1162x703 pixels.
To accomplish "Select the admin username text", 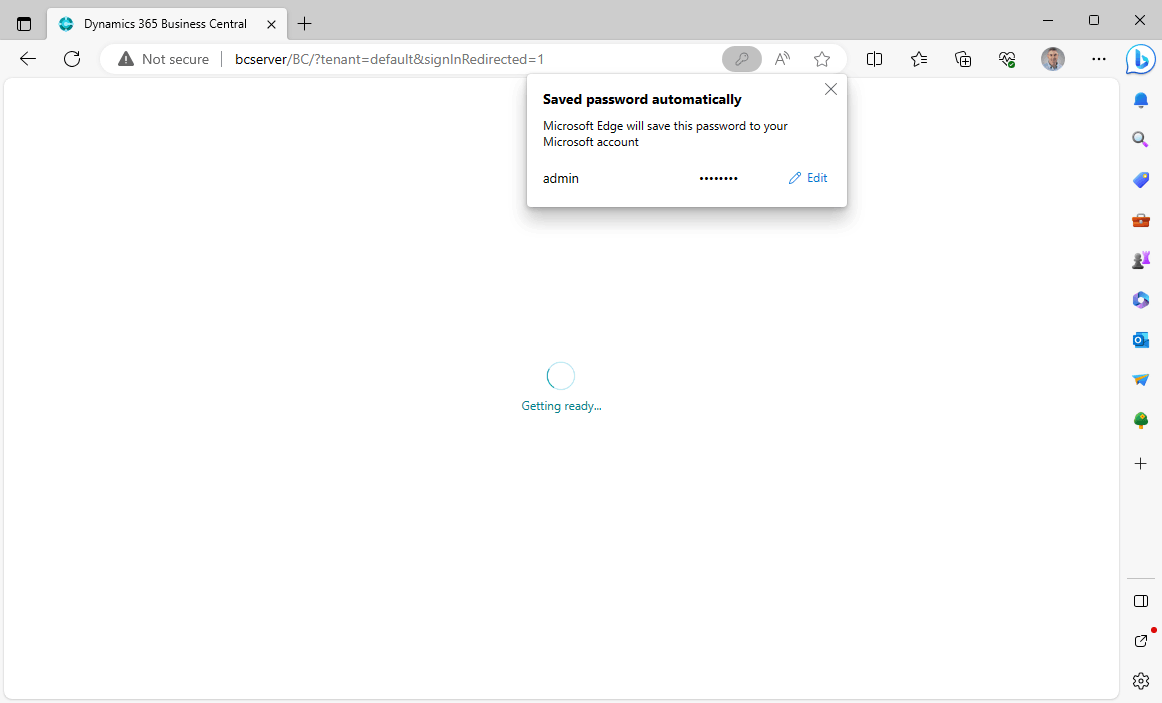I will pos(561,179).
